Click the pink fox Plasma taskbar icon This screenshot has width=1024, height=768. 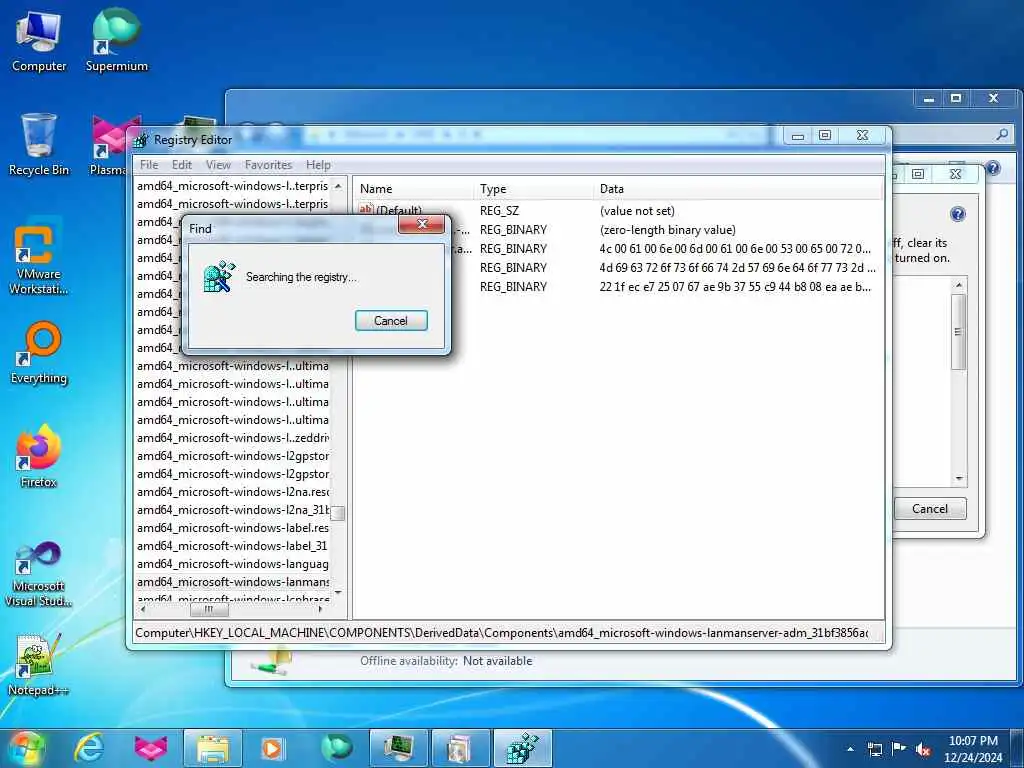tap(151, 748)
